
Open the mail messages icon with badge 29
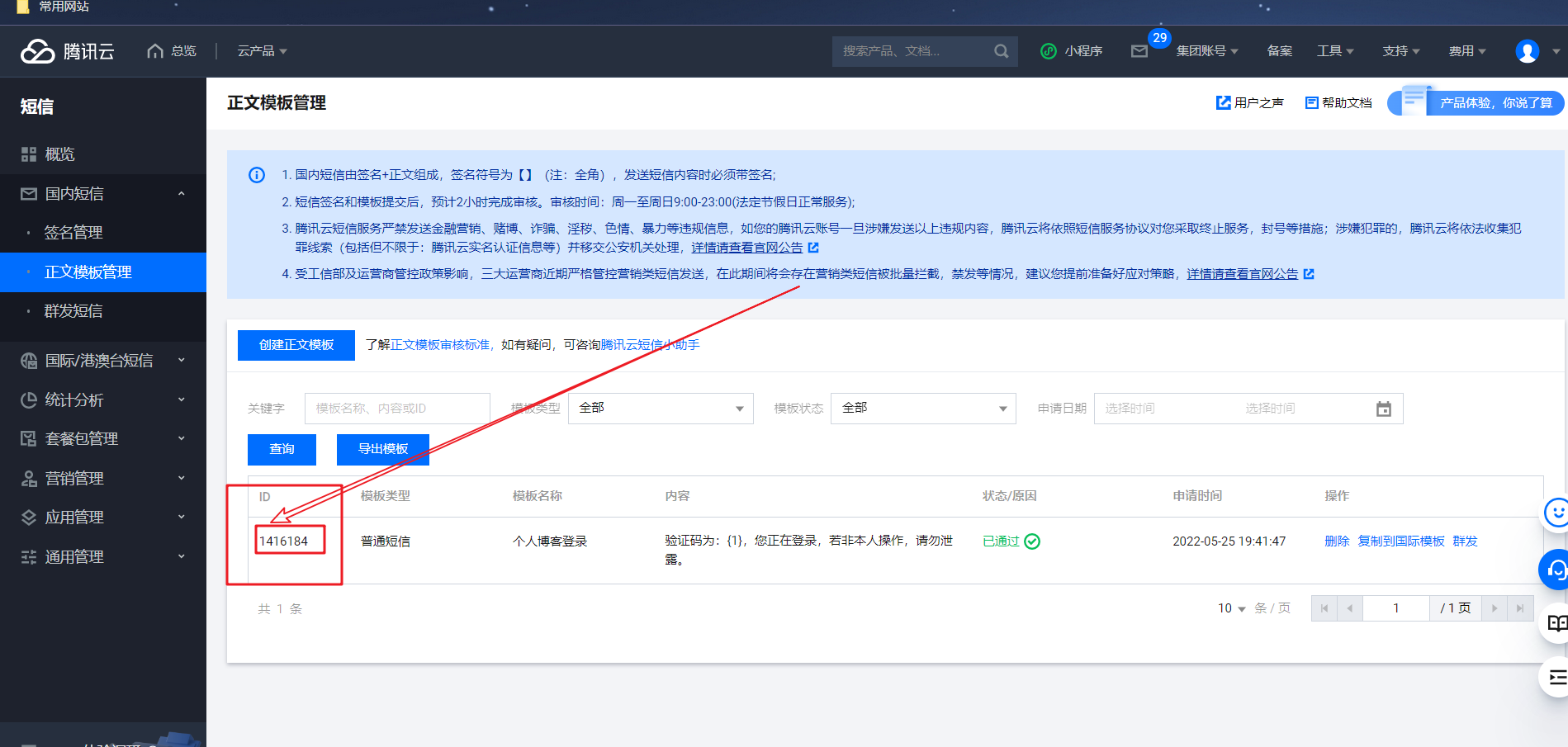(1139, 51)
